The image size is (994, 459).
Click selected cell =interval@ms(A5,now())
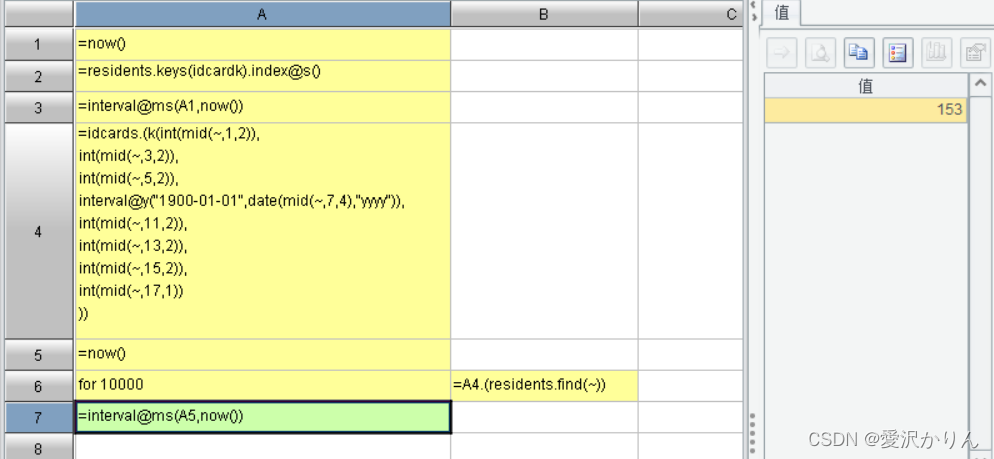262,417
